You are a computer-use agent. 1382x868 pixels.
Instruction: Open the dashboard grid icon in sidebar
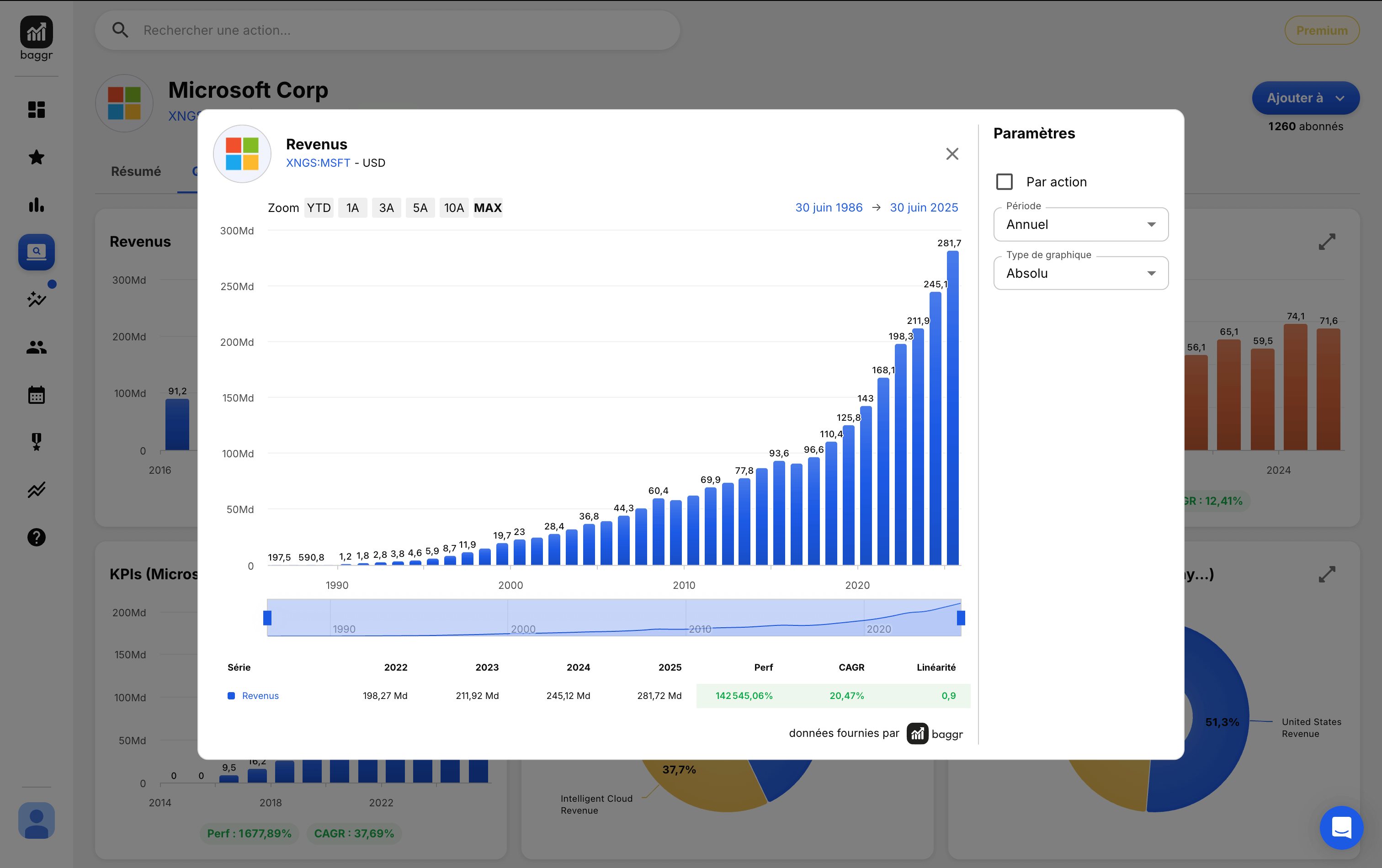coord(36,110)
